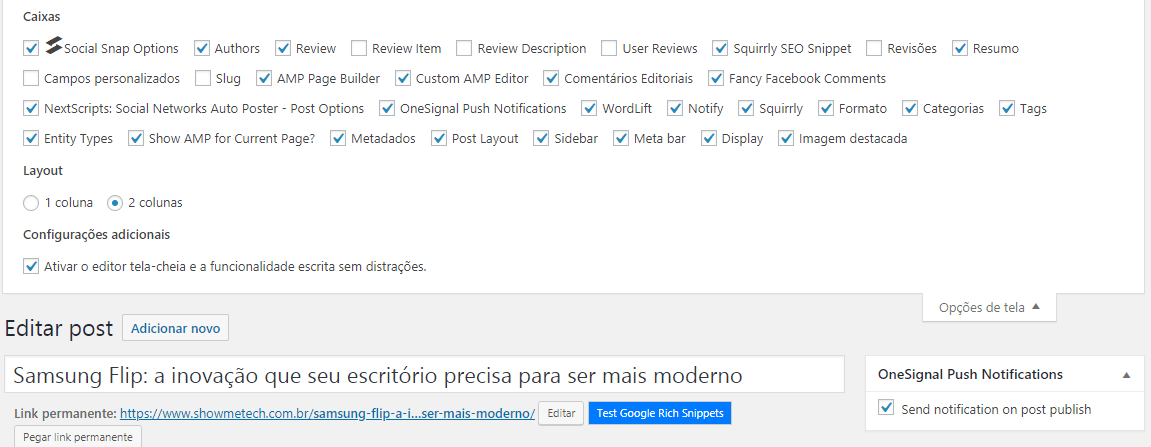Collapse the Opções de tela panel
The image size is (1151, 447).
[989, 308]
